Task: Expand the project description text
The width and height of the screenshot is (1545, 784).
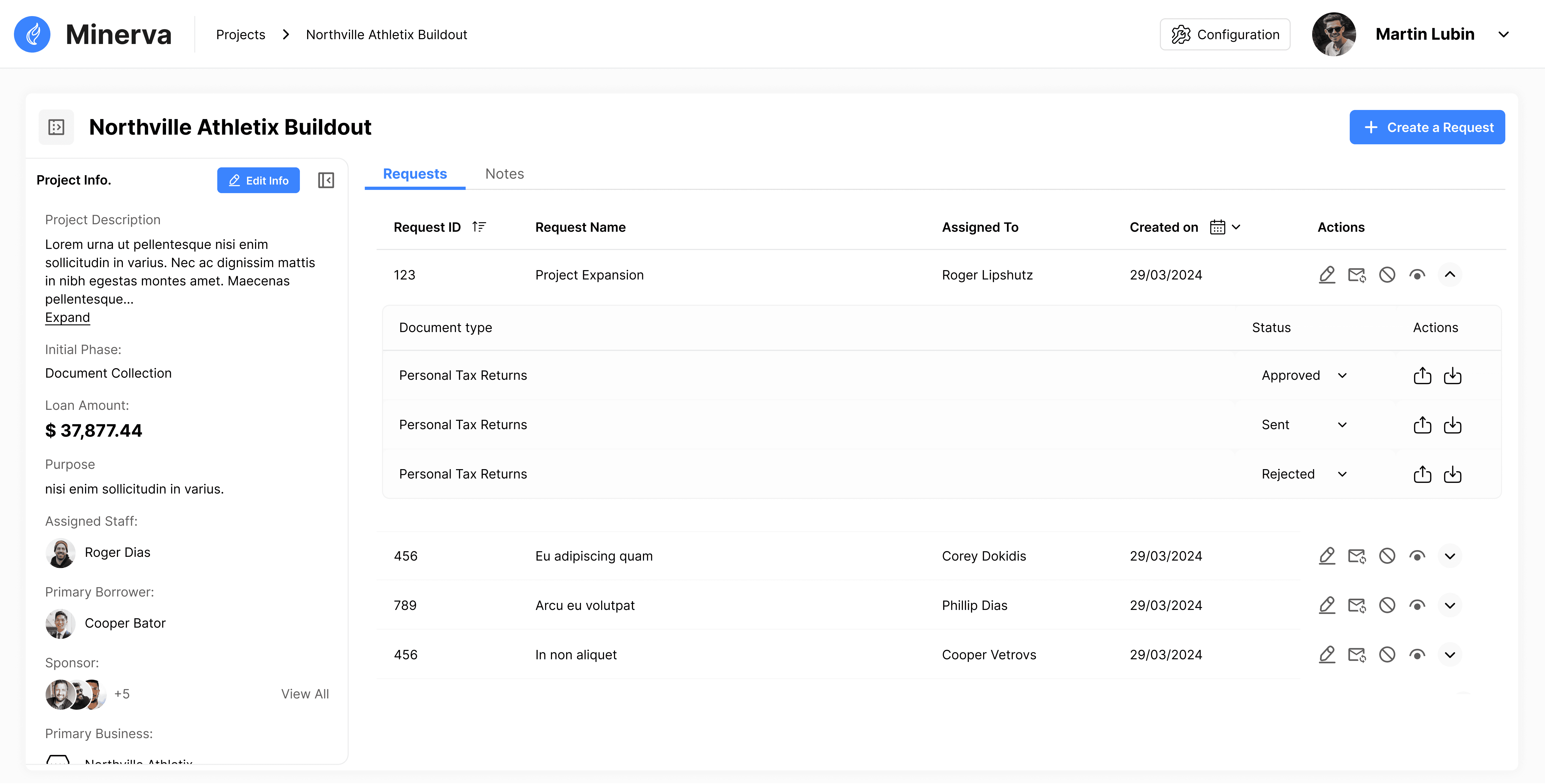Action: click(x=67, y=317)
